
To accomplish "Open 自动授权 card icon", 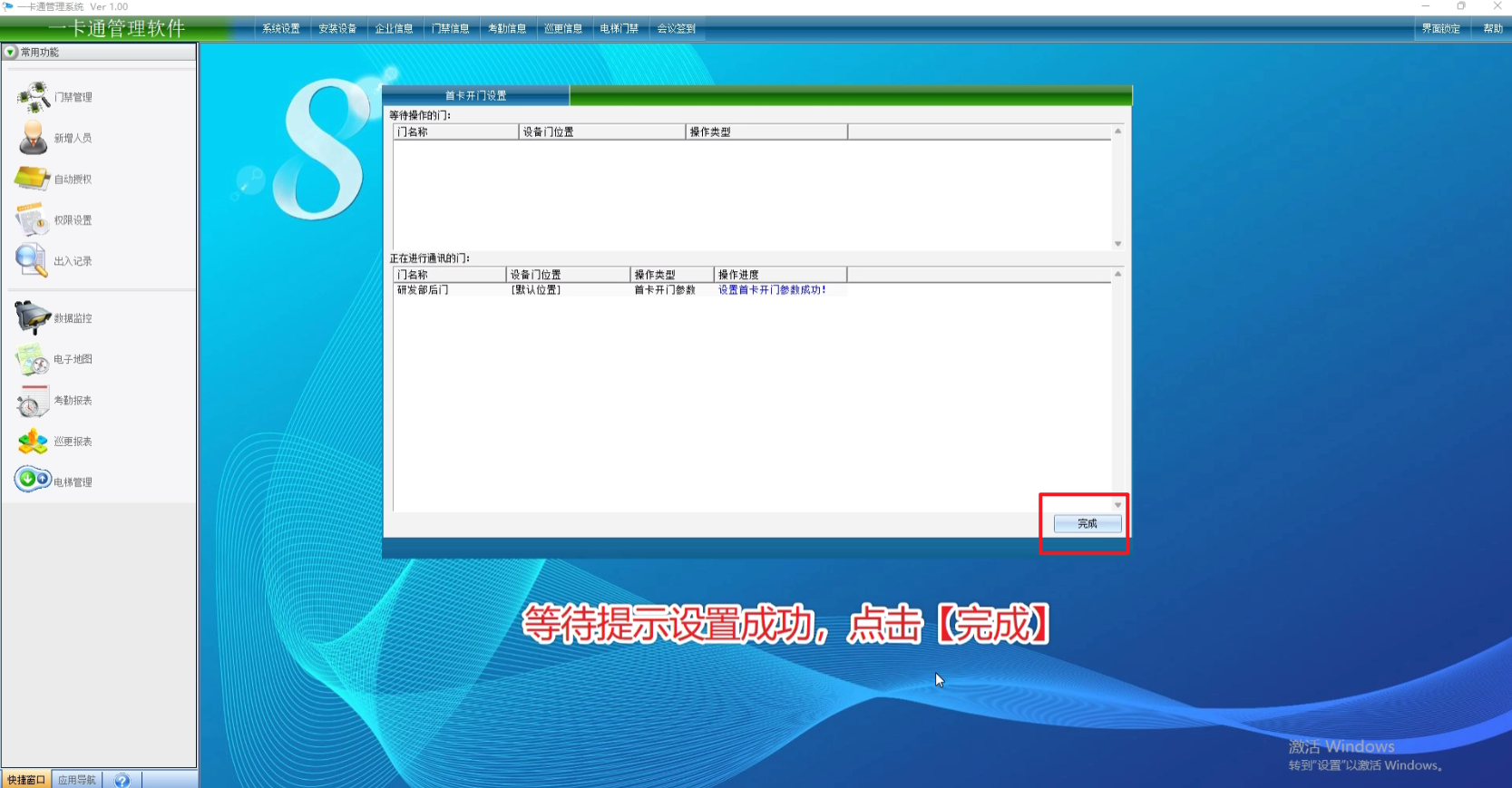I will pyautogui.click(x=33, y=179).
